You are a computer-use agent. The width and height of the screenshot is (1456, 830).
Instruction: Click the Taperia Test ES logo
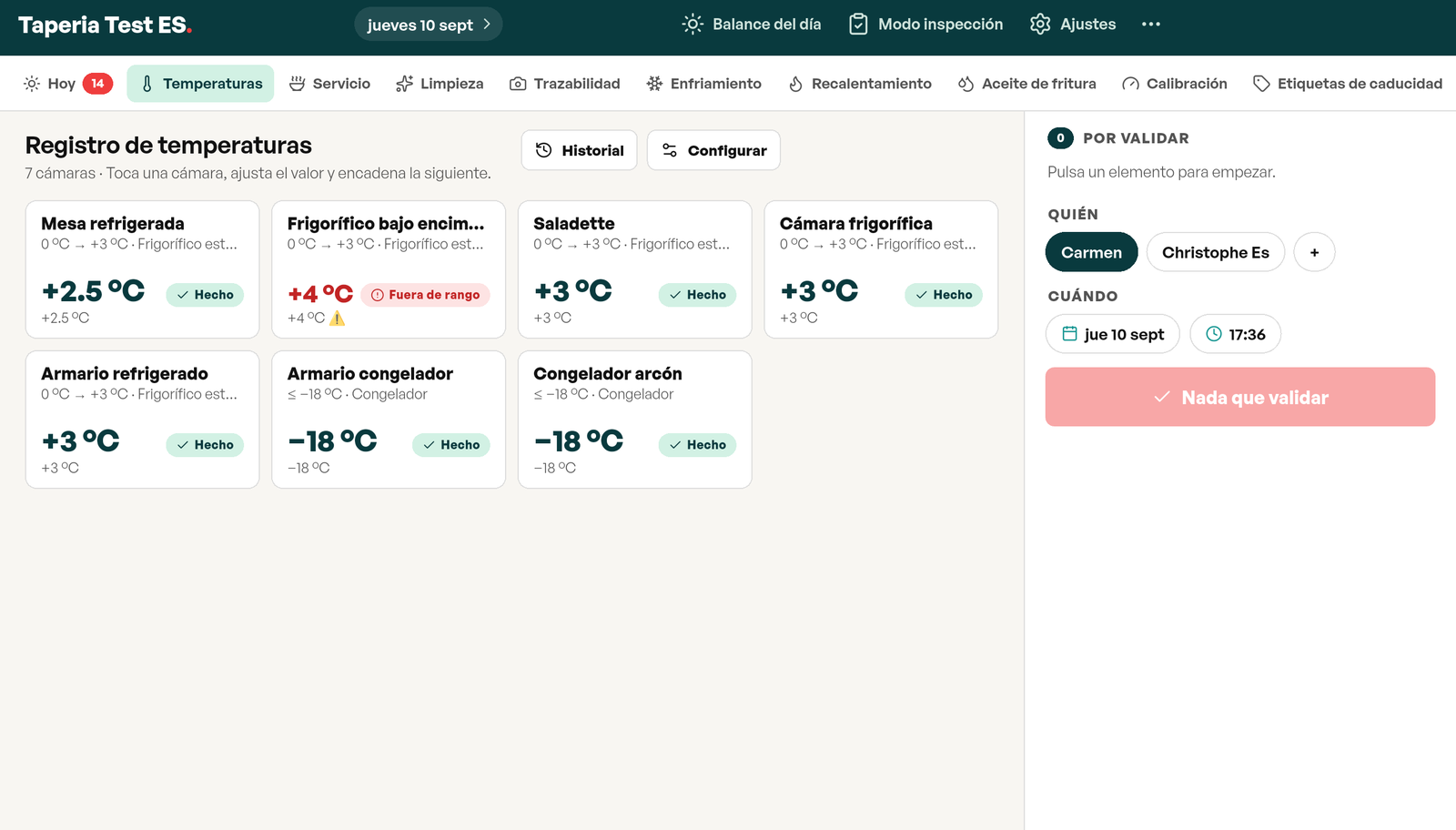(105, 25)
